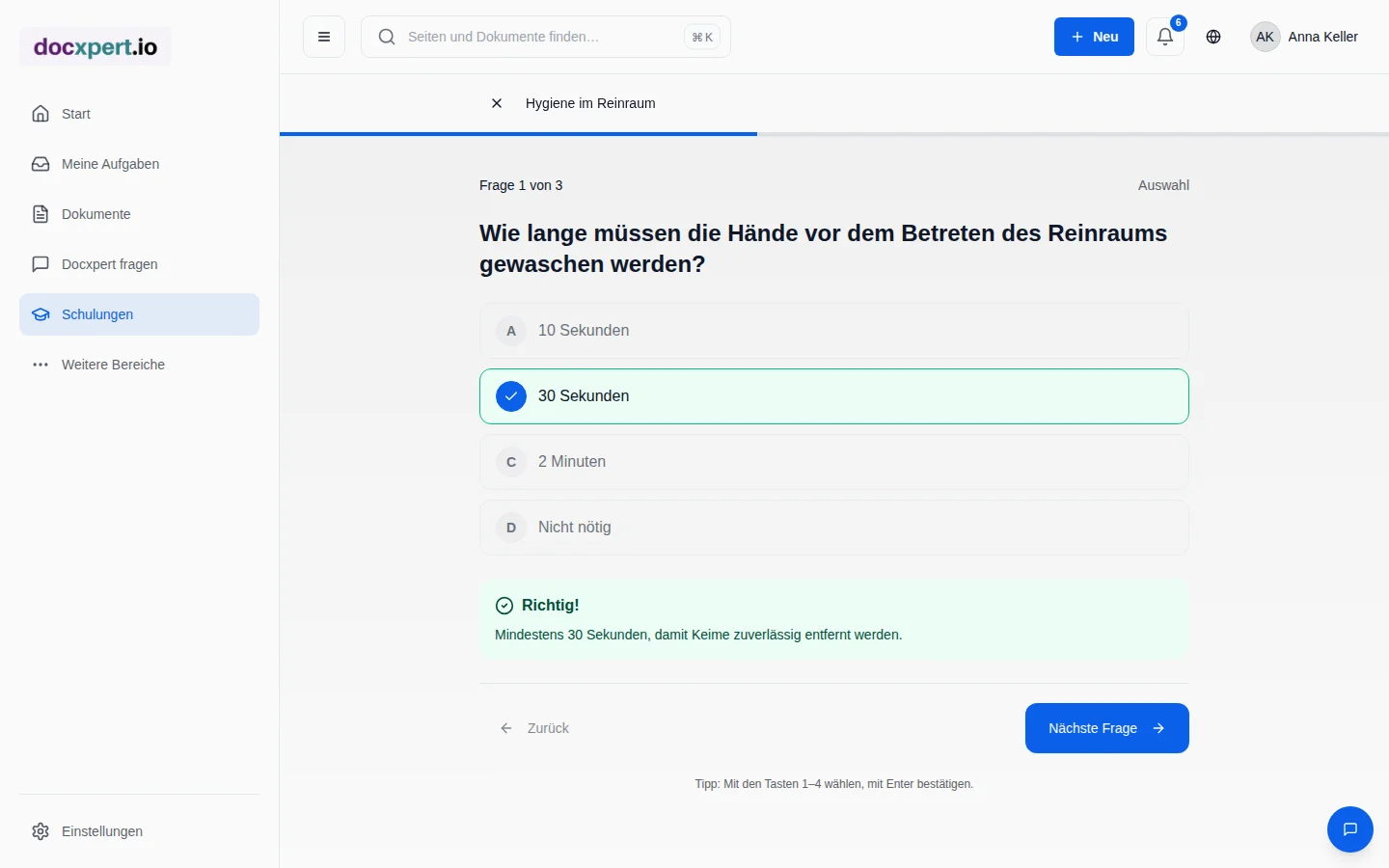Click the blue checkmark on 30 Sekunden

(x=511, y=396)
